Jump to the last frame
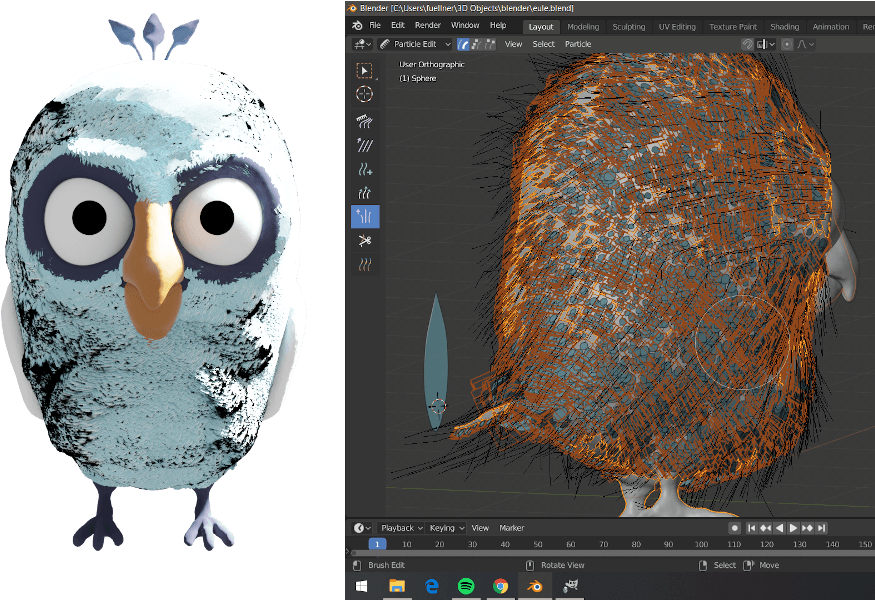The image size is (875, 600). pyautogui.click(x=822, y=527)
